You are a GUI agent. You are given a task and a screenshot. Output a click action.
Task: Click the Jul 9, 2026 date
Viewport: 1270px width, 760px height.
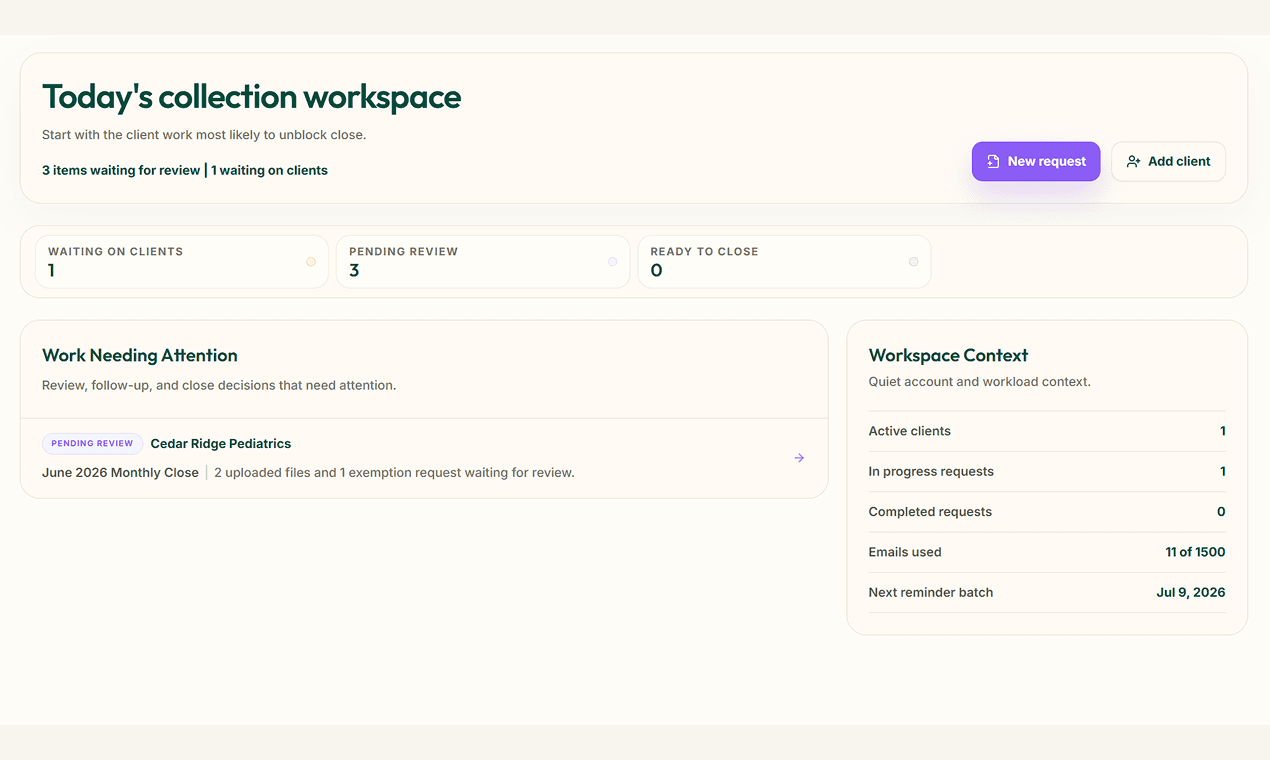tap(1191, 592)
